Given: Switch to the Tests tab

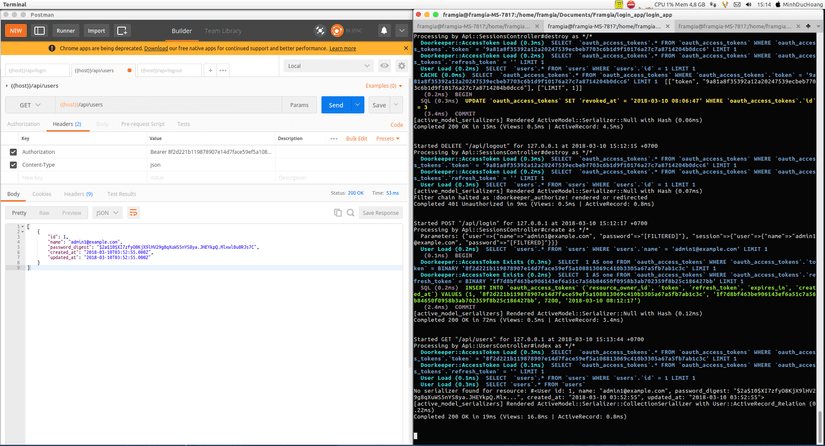Looking at the screenshot, I should coord(184,124).
